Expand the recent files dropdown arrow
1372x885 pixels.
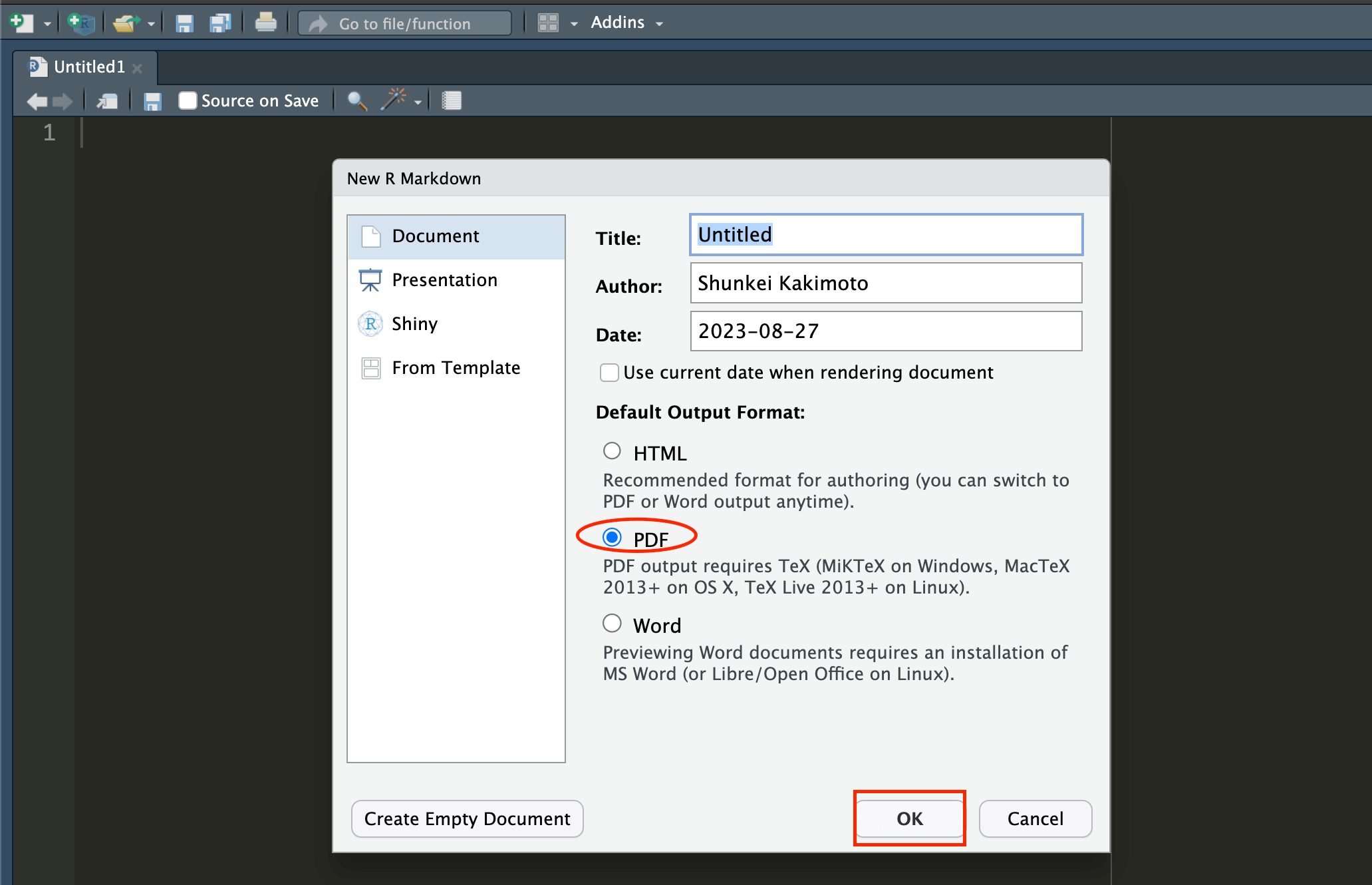[152, 25]
